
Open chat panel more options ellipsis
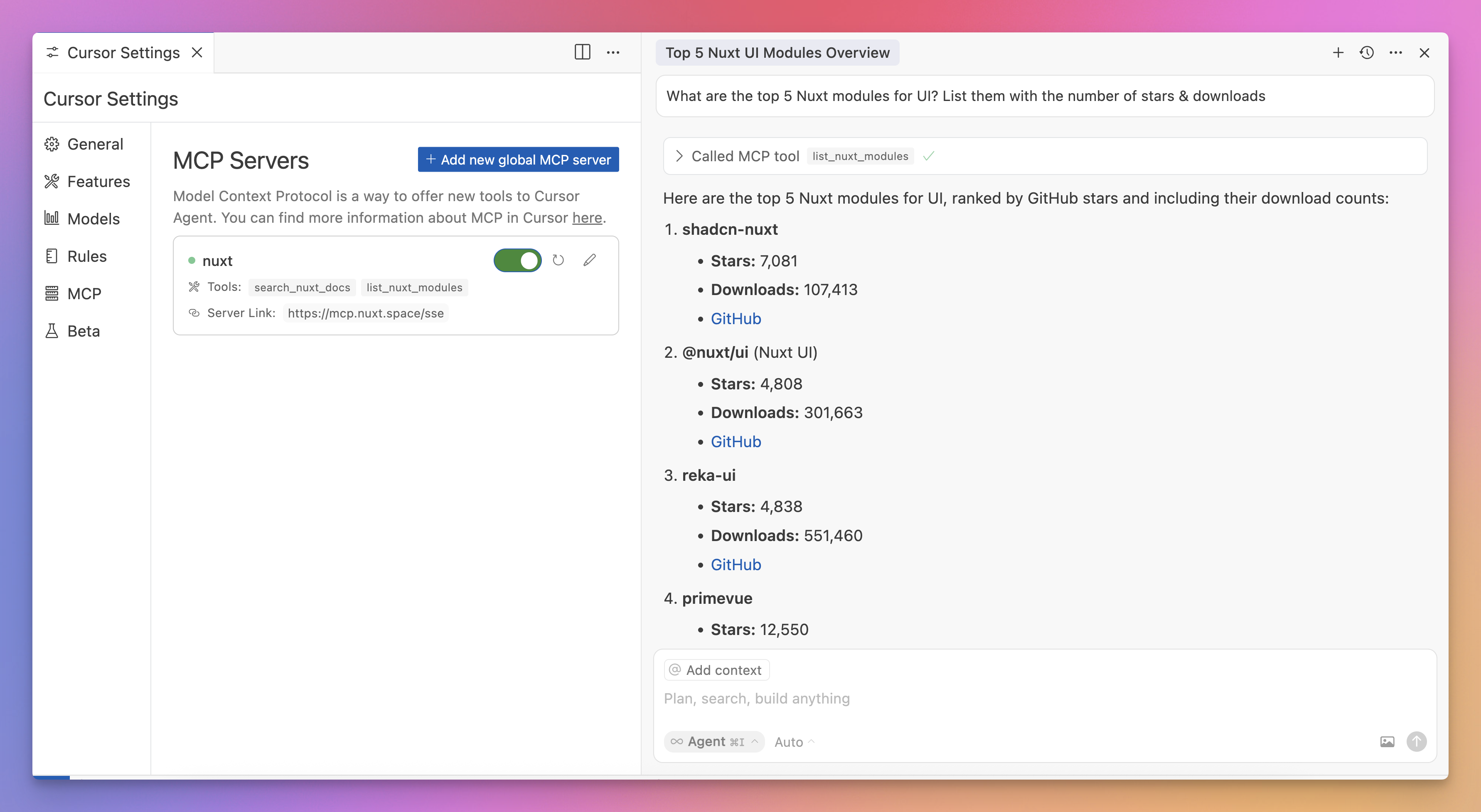tap(1395, 53)
